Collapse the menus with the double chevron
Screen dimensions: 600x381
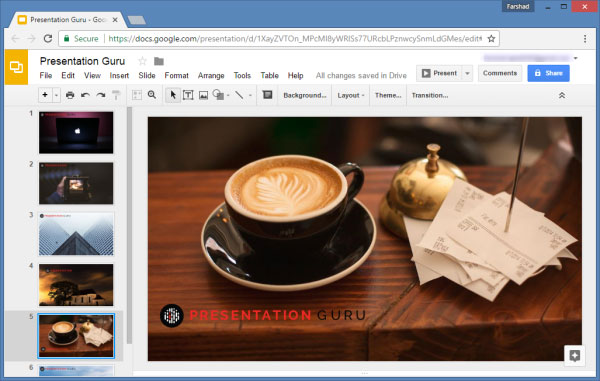click(x=562, y=95)
